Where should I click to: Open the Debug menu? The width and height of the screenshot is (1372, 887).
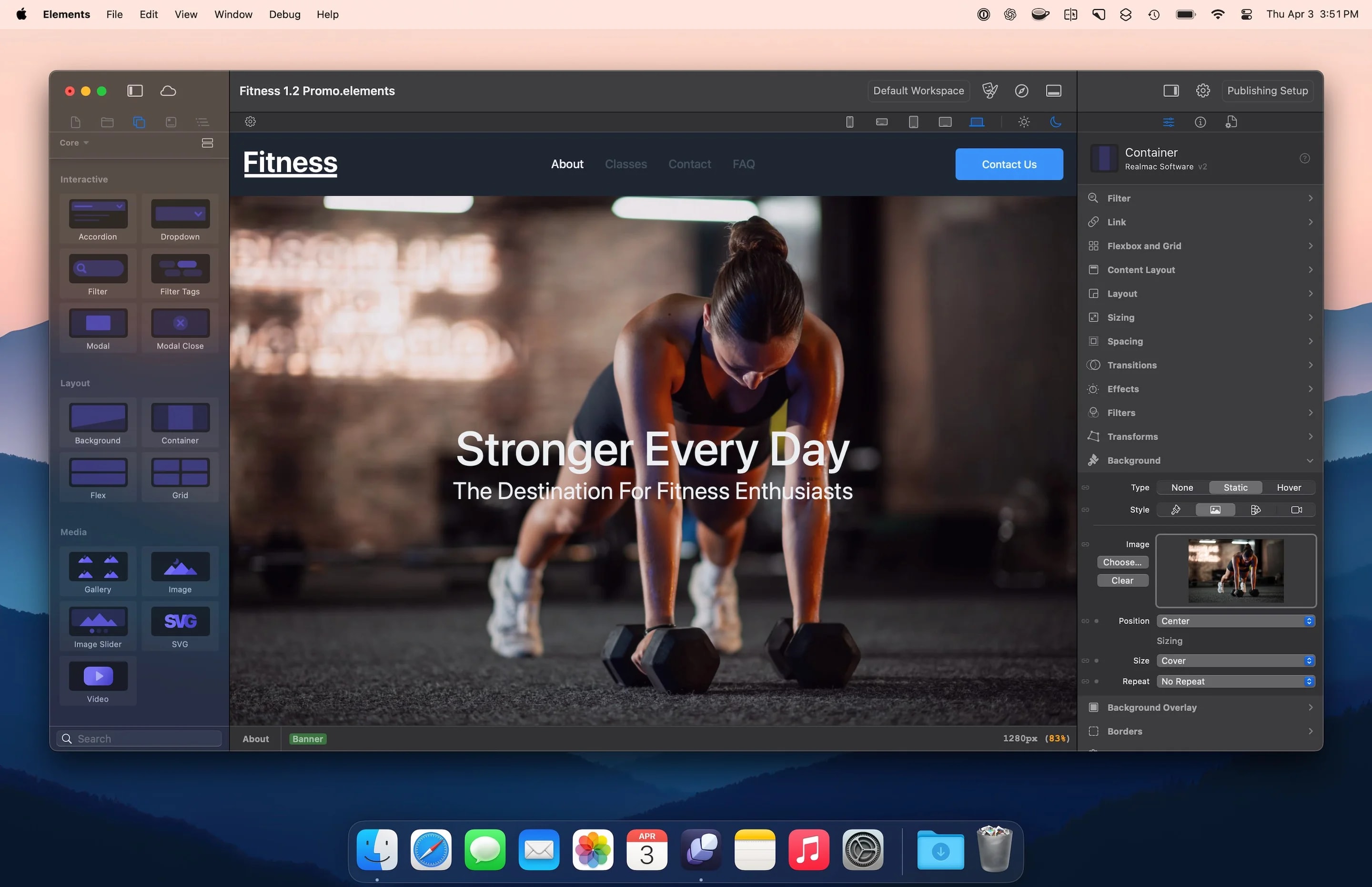[x=284, y=14]
